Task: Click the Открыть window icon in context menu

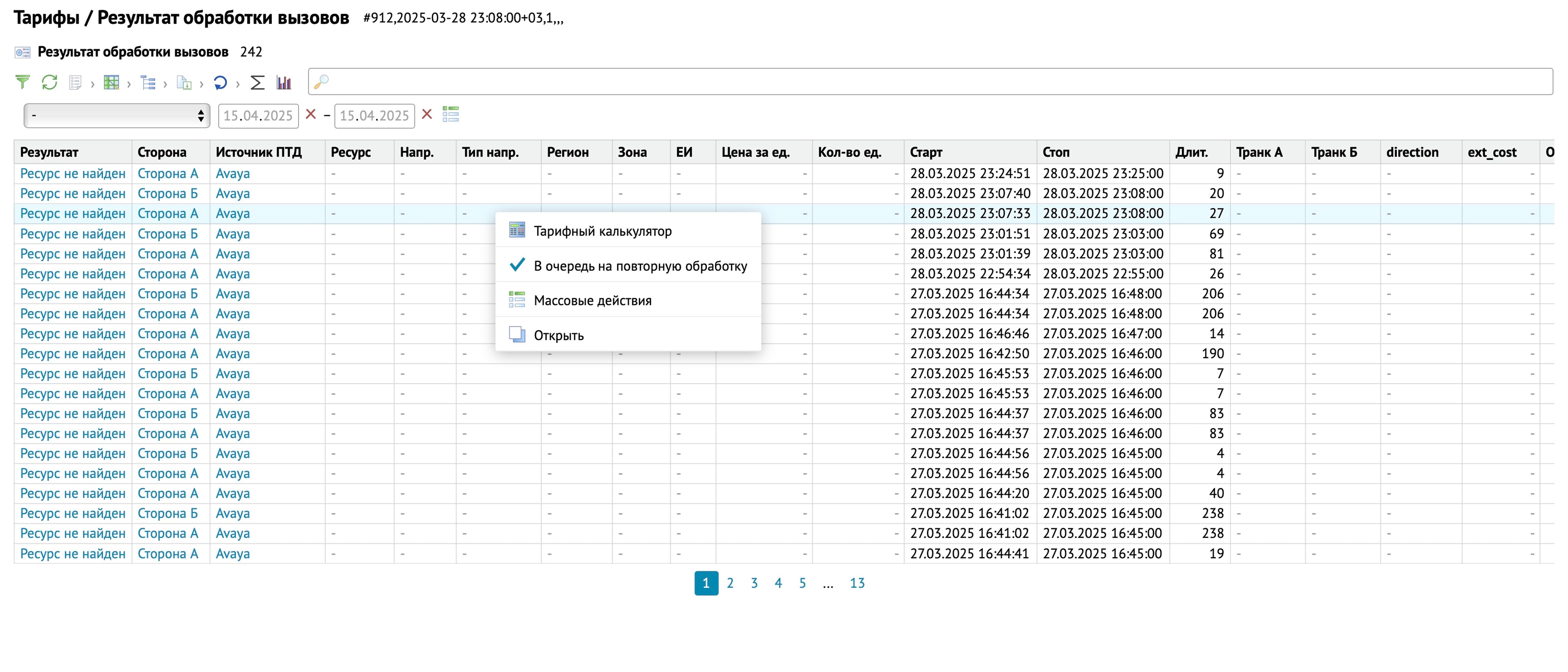Action: pyautogui.click(x=517, y=334)
